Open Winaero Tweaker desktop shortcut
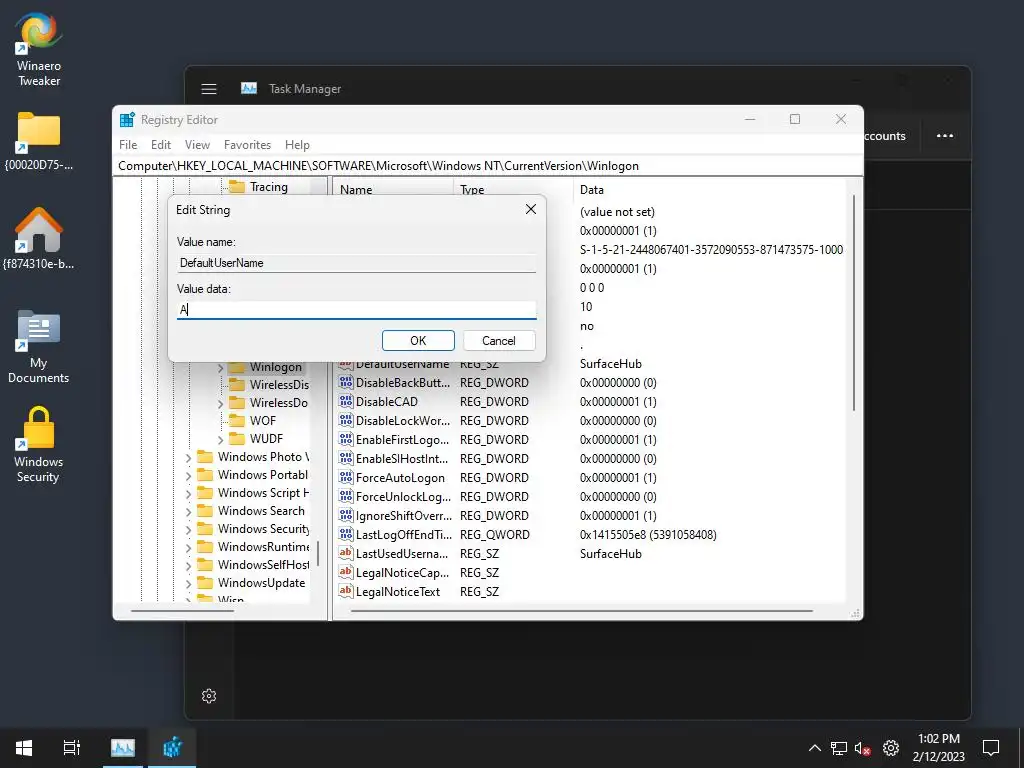This screenshot has width=1024, height=768. (x=39, y=50)
